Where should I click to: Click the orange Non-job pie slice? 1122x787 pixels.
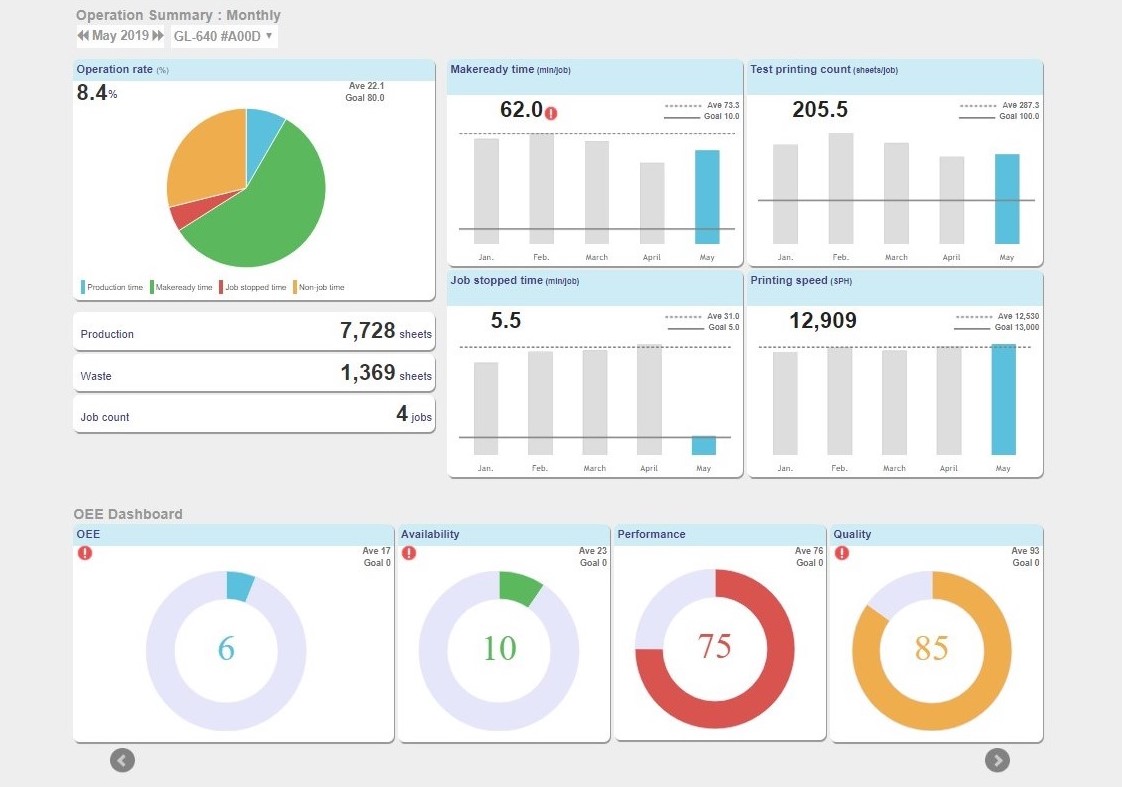pos(206,161)
